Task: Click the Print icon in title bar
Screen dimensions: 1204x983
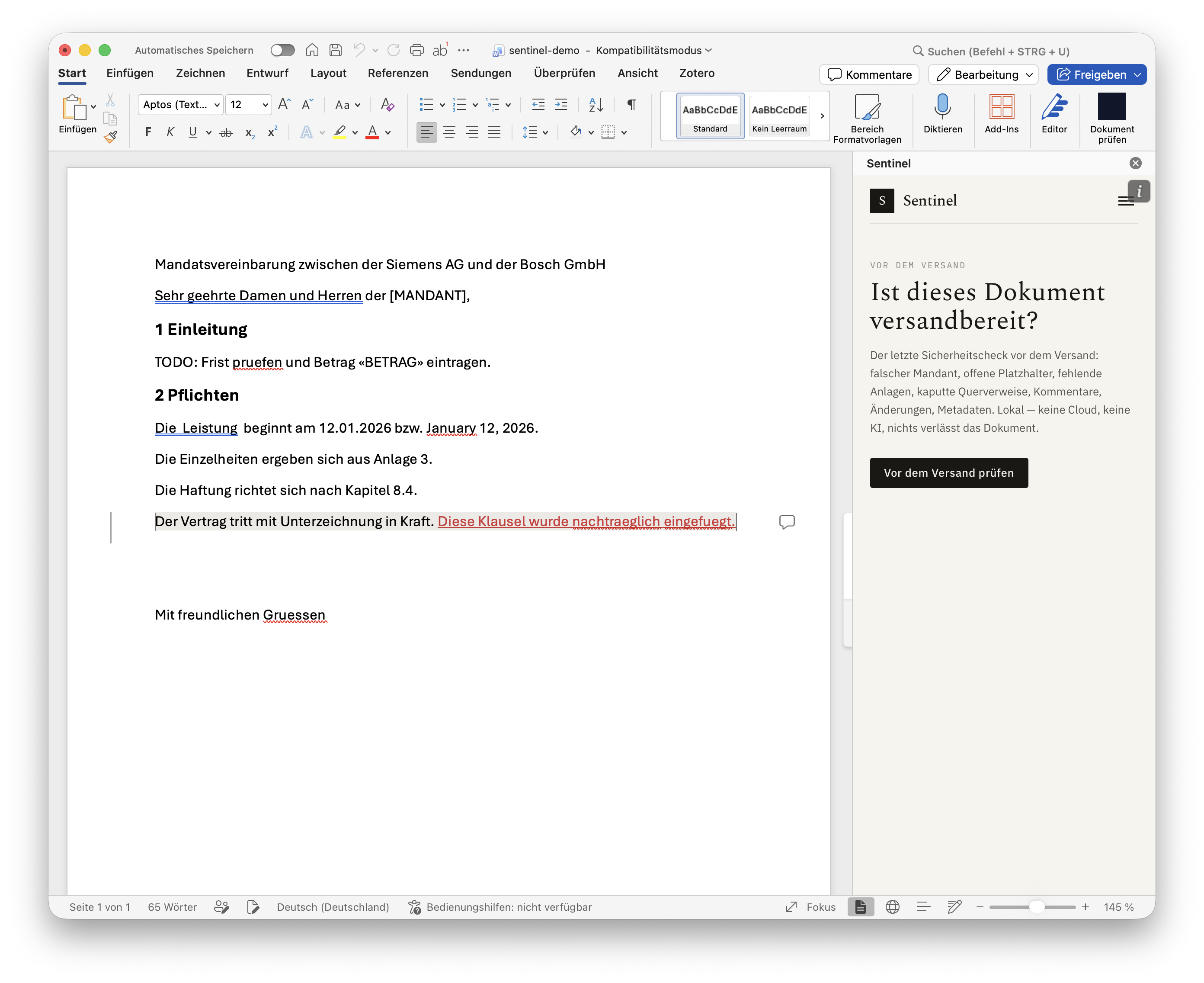Action: pos(416,50)
